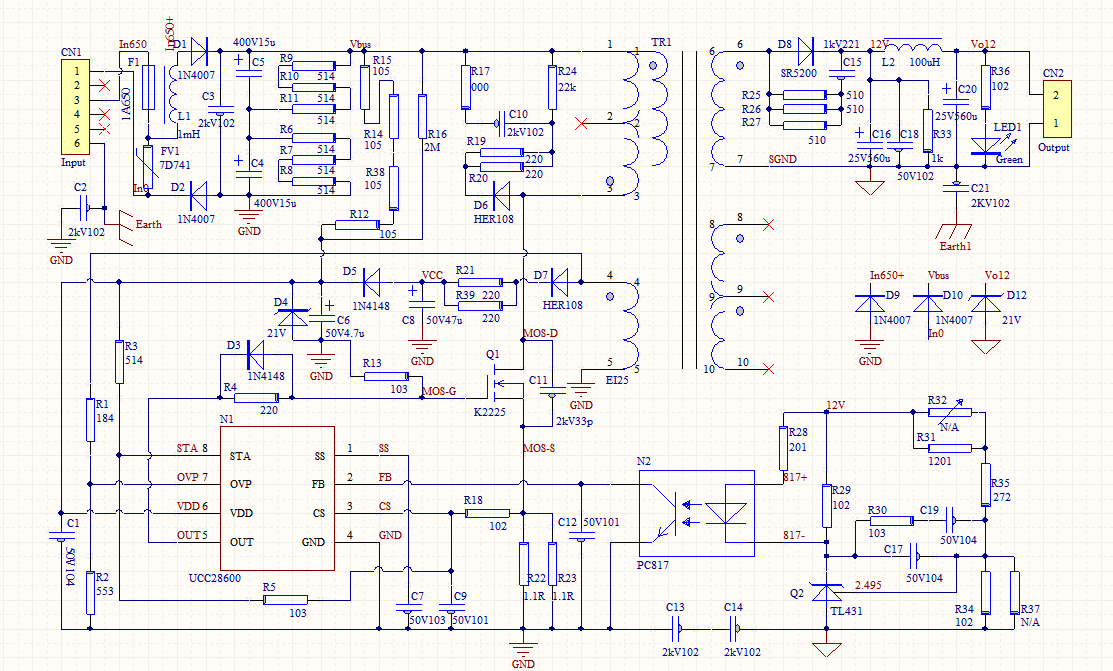Select diode D5 1N4148 symbol
Viewport: 1113px width, 671px height.
[371, 283]
